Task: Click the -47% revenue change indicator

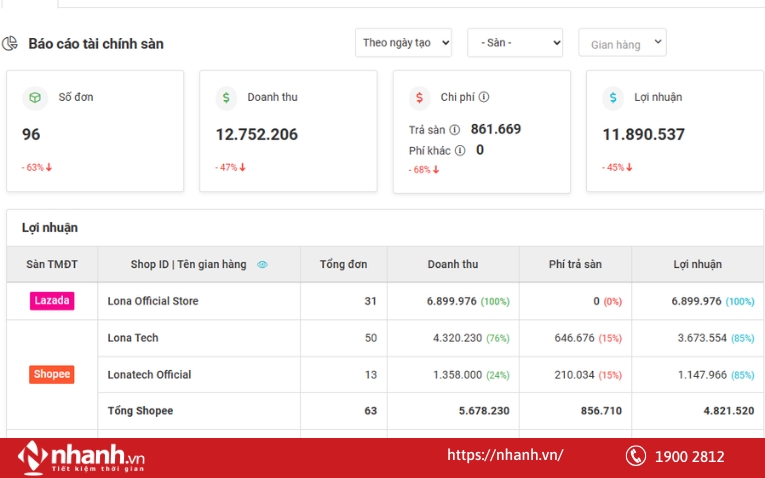Action: pos(230,167)
